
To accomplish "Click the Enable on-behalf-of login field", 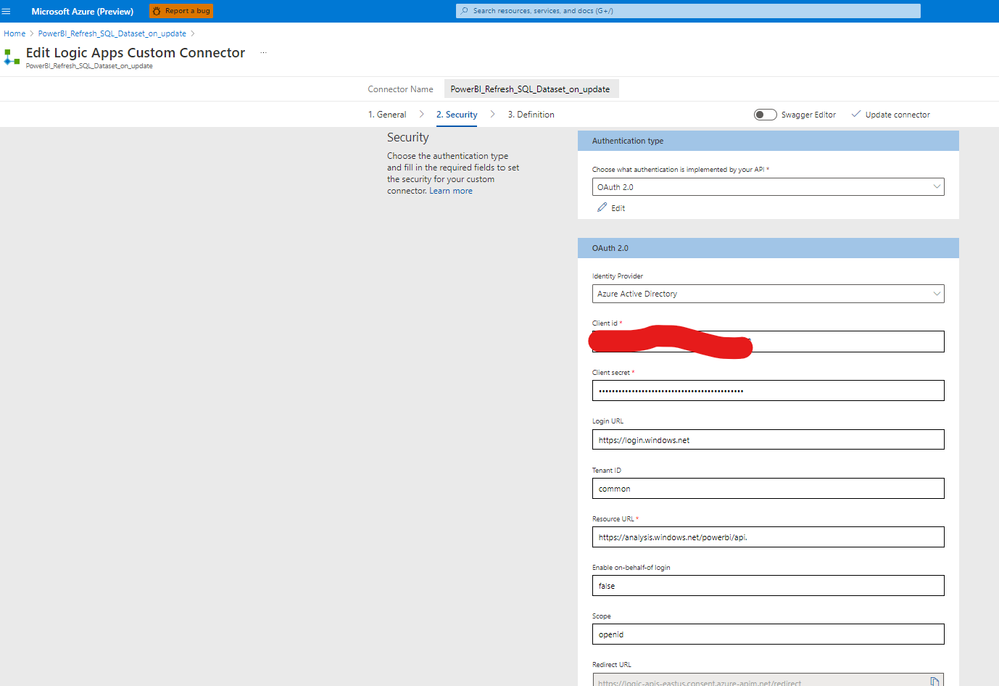I will click(768, 585).
